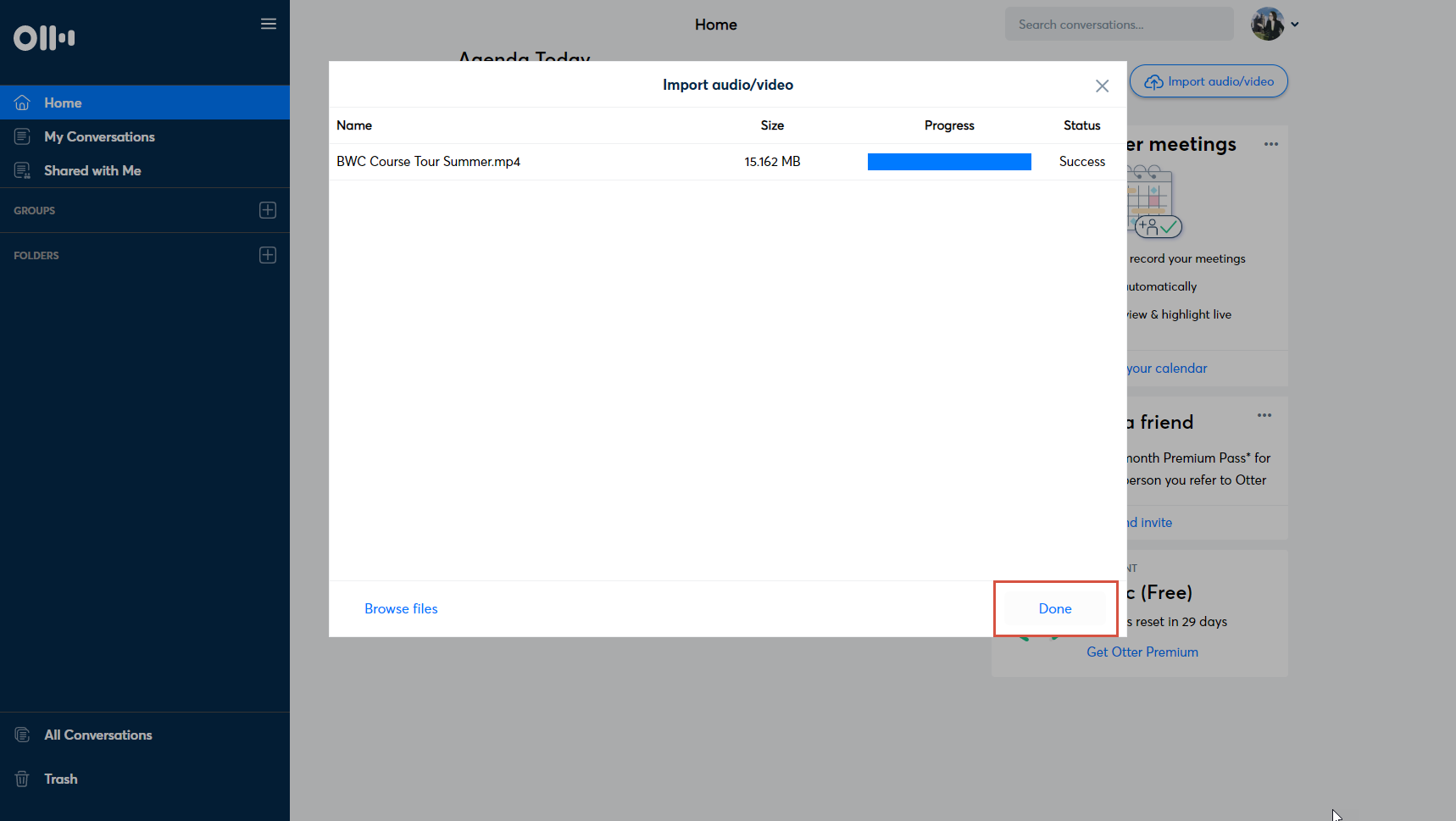
Task: Click Browse files link
Action: [x=401, y=608]
